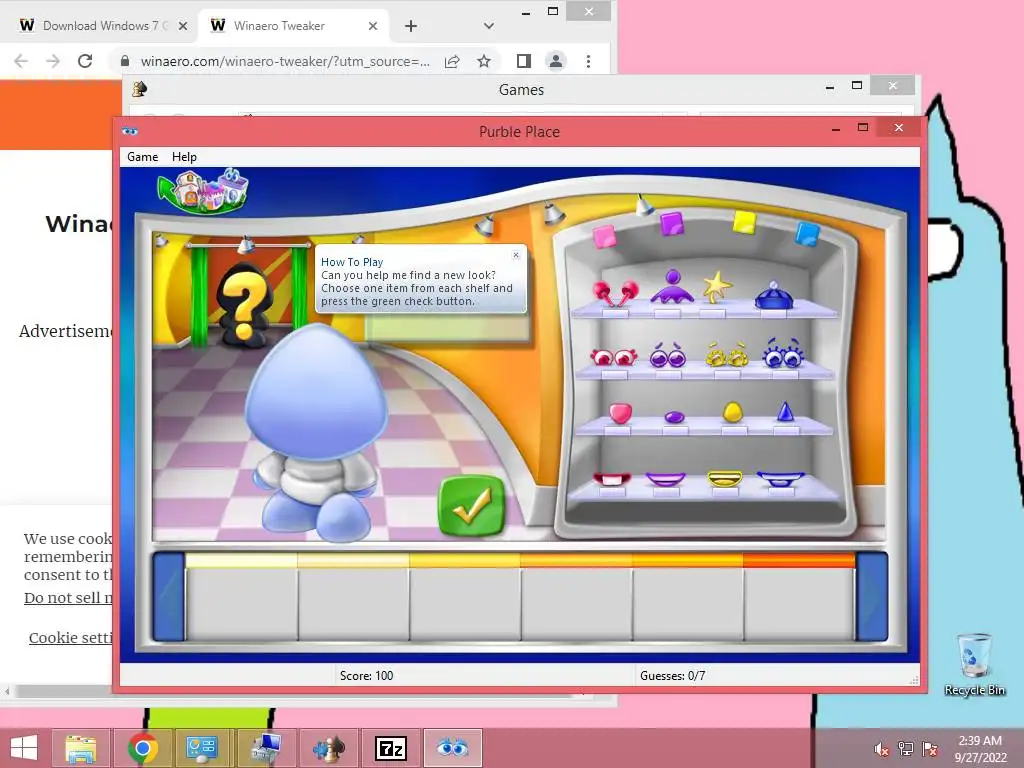1024x768 pixels.
Task: Select the yellow eyes
Action: click(726, 355)
